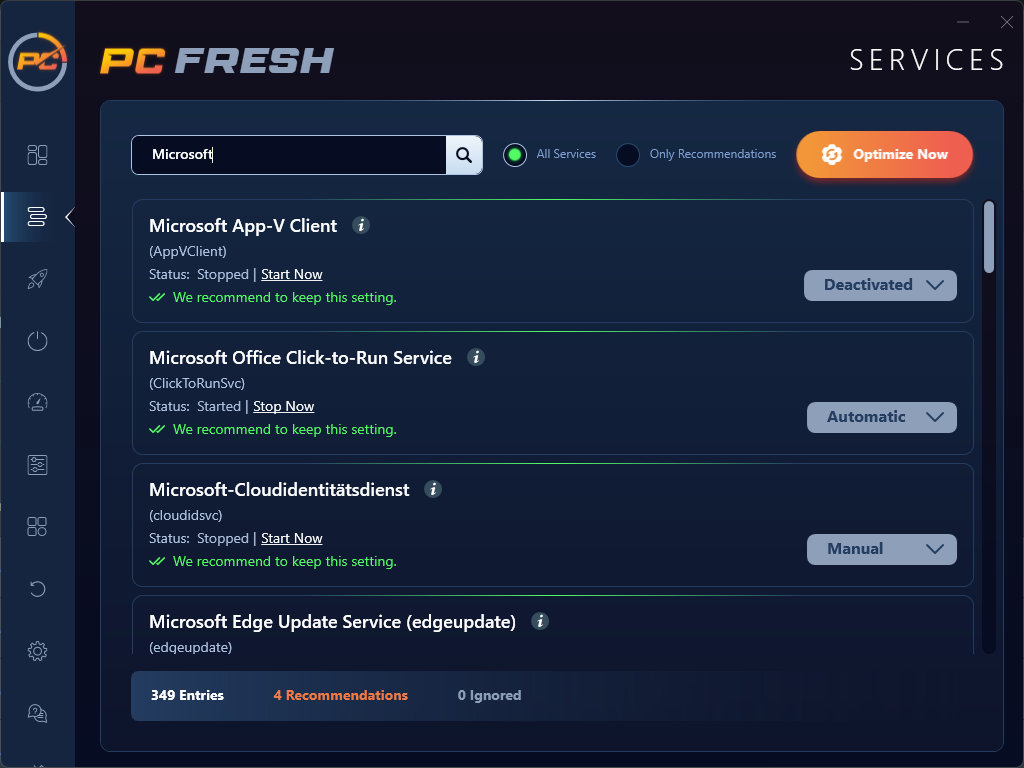
Task: Click the Optimize Now button
Action: click(x=884, y=155)
